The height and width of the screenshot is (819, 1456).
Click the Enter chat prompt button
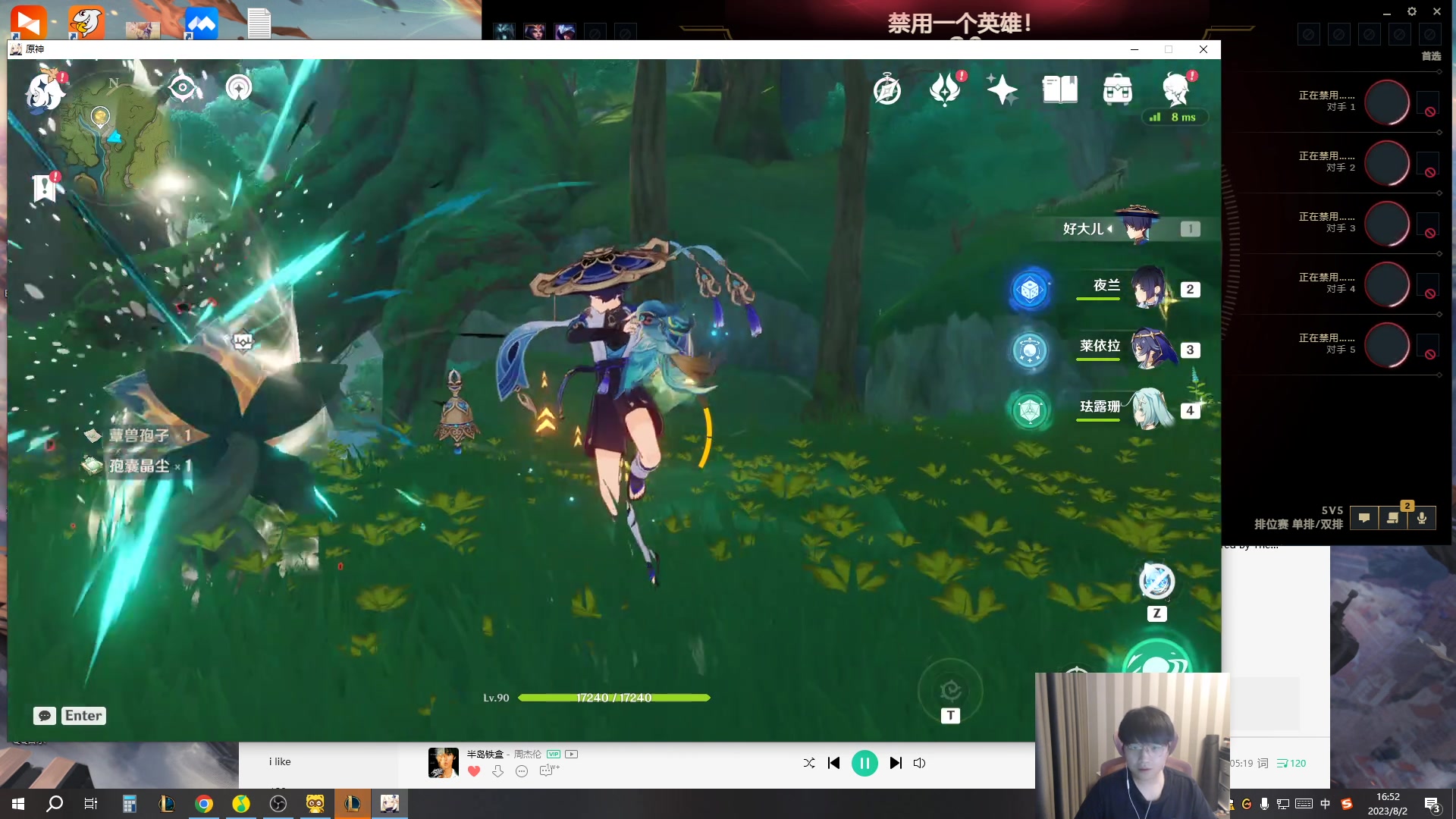click(83, 715)
